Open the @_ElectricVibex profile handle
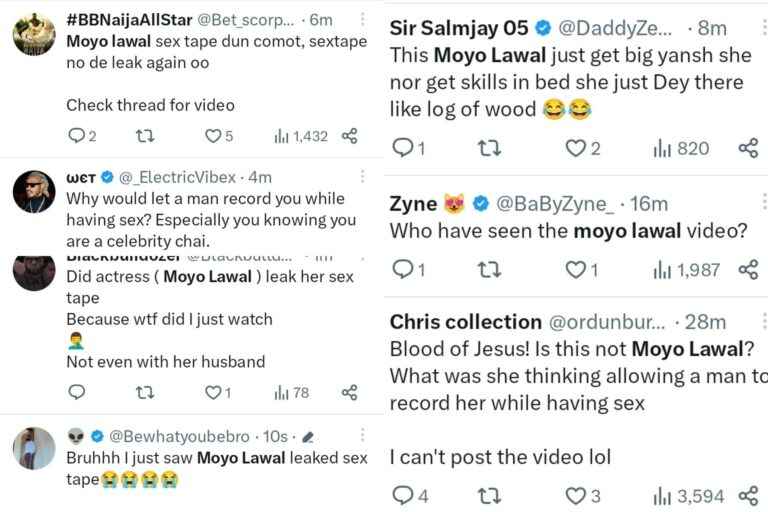Screen dimensions: 768x512 click(x=177, y=177)
